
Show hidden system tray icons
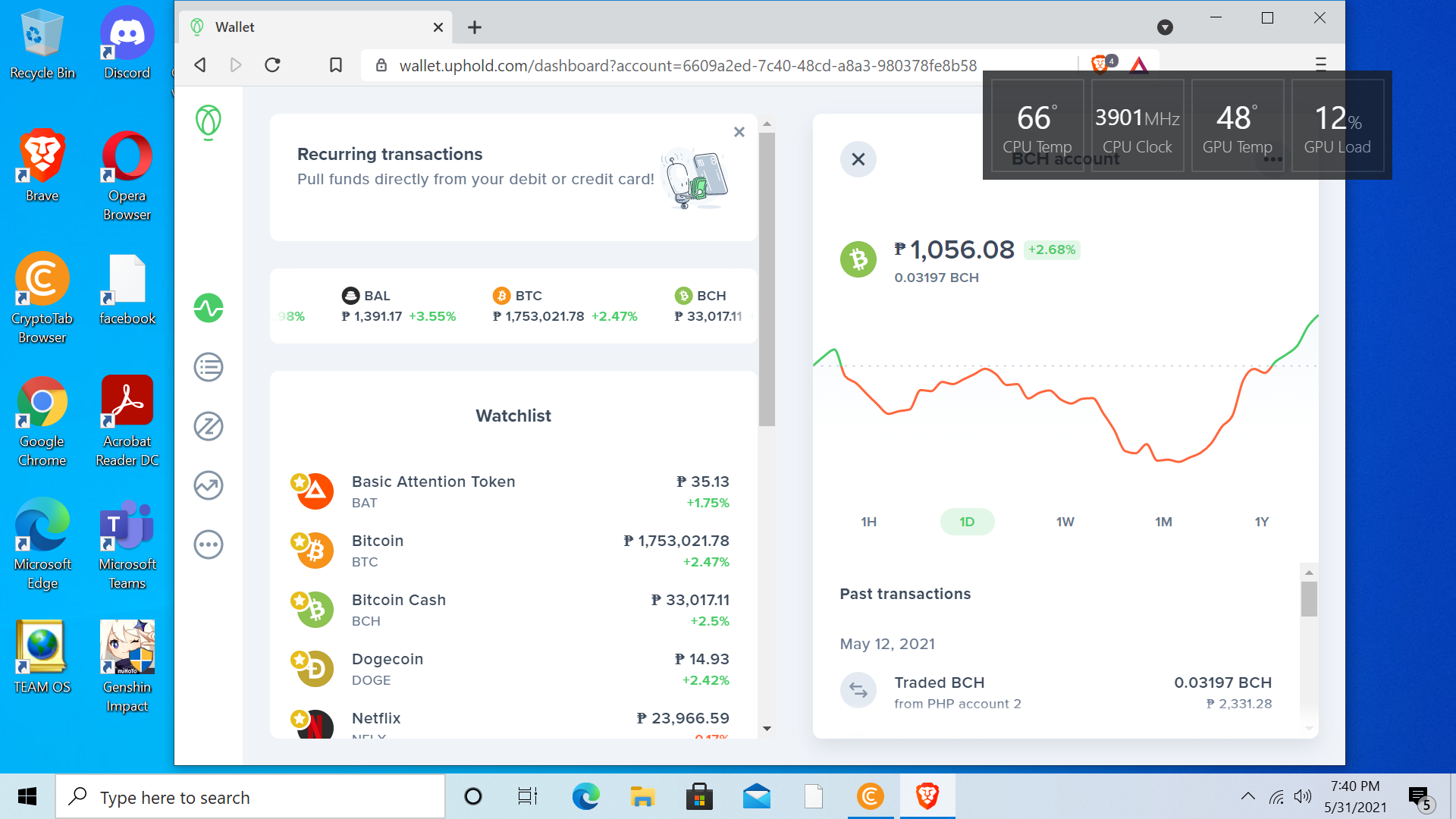[1247, 797]
